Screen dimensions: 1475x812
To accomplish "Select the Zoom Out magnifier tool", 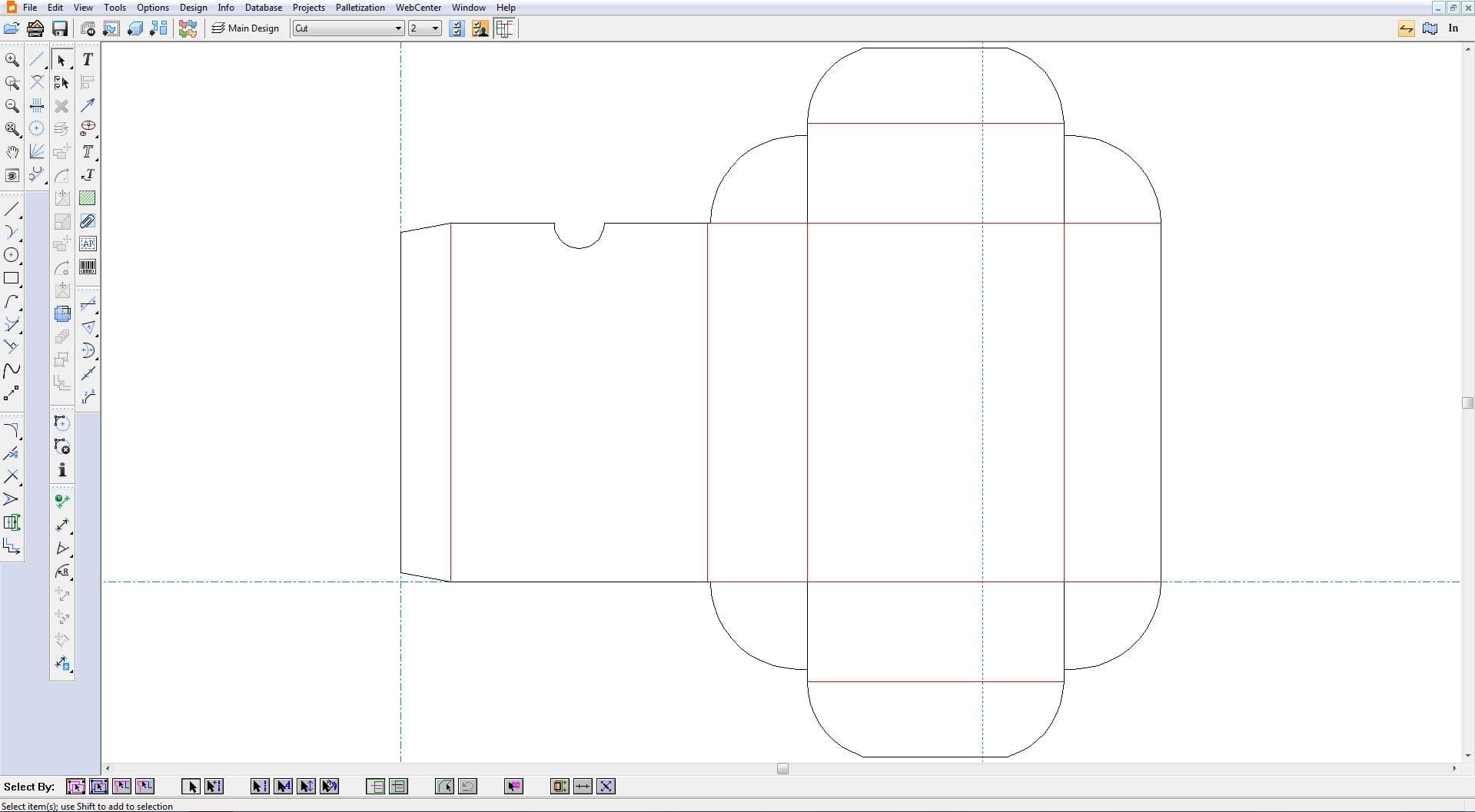I will (x=12, y=106).
